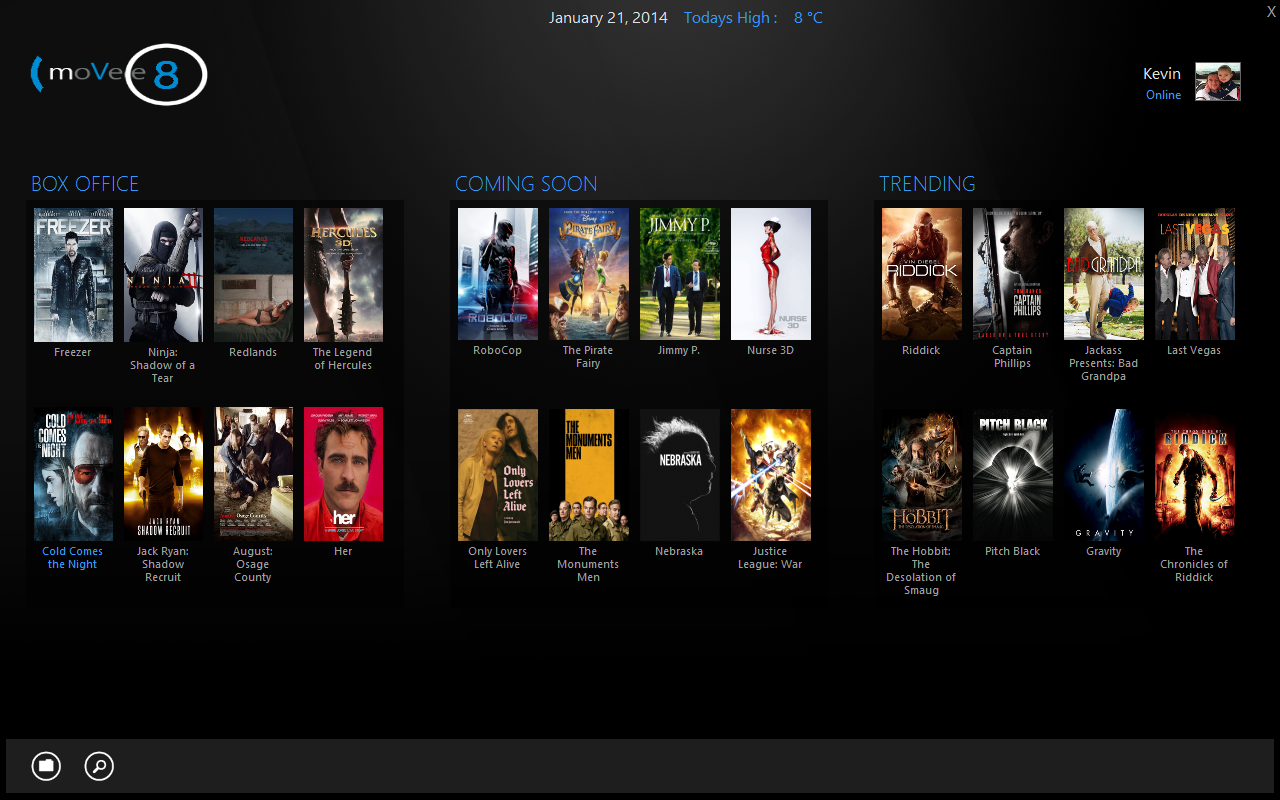The height and width of the screenshot is (800, 1280).
Task: Close the moVee app with X
Action: click(x=1271, y=11)
